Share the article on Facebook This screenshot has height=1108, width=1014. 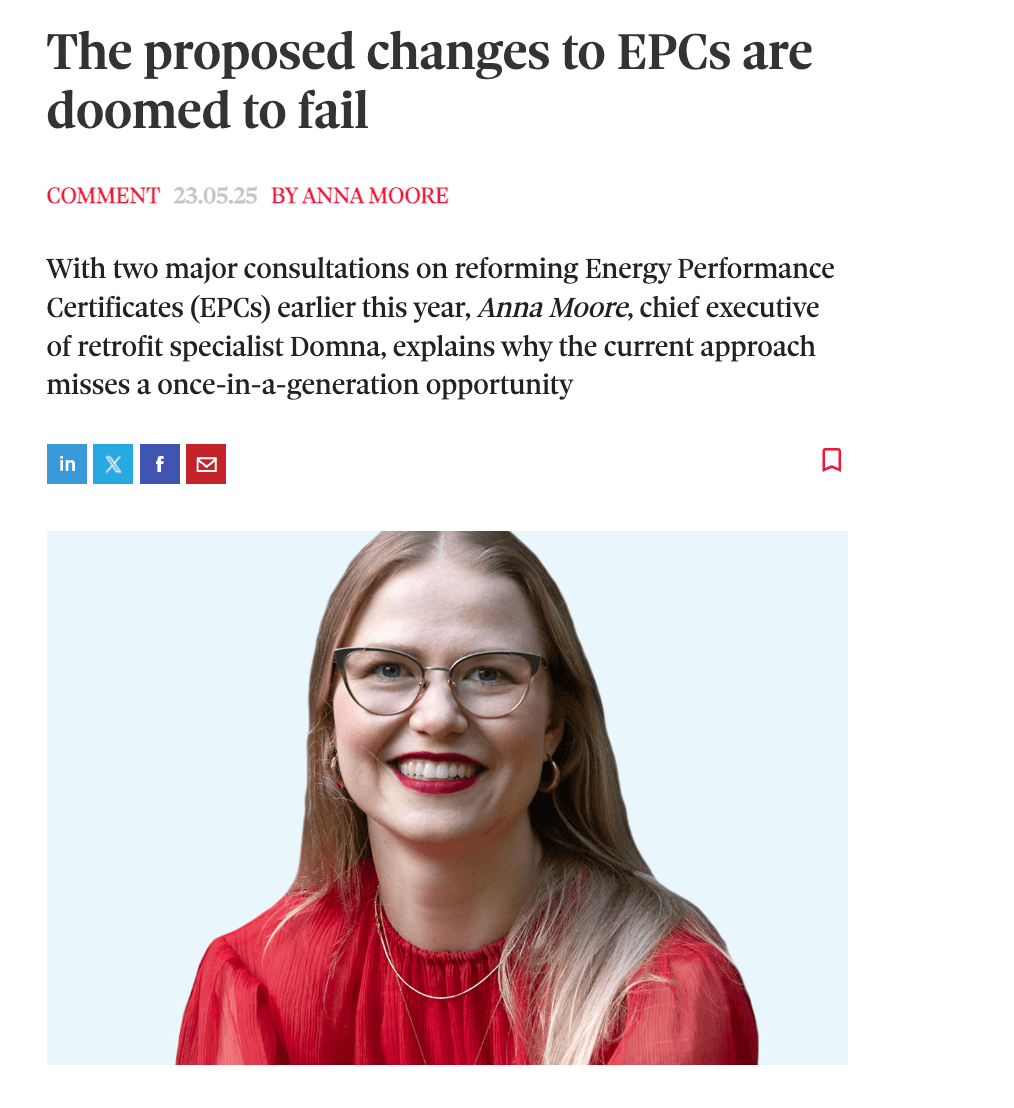tap(160, 464)
